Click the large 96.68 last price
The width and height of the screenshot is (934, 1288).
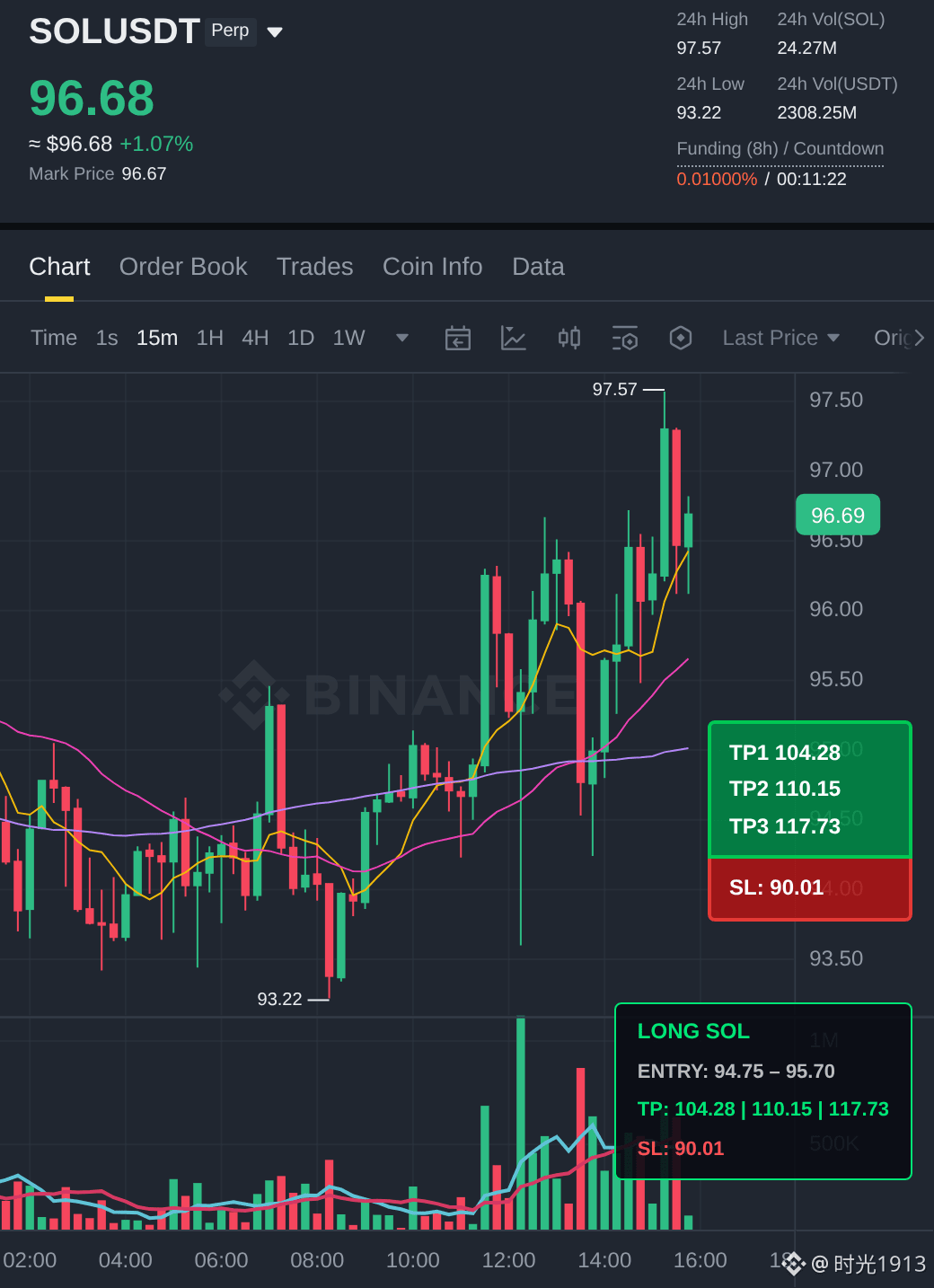click(x=92, y=98)
